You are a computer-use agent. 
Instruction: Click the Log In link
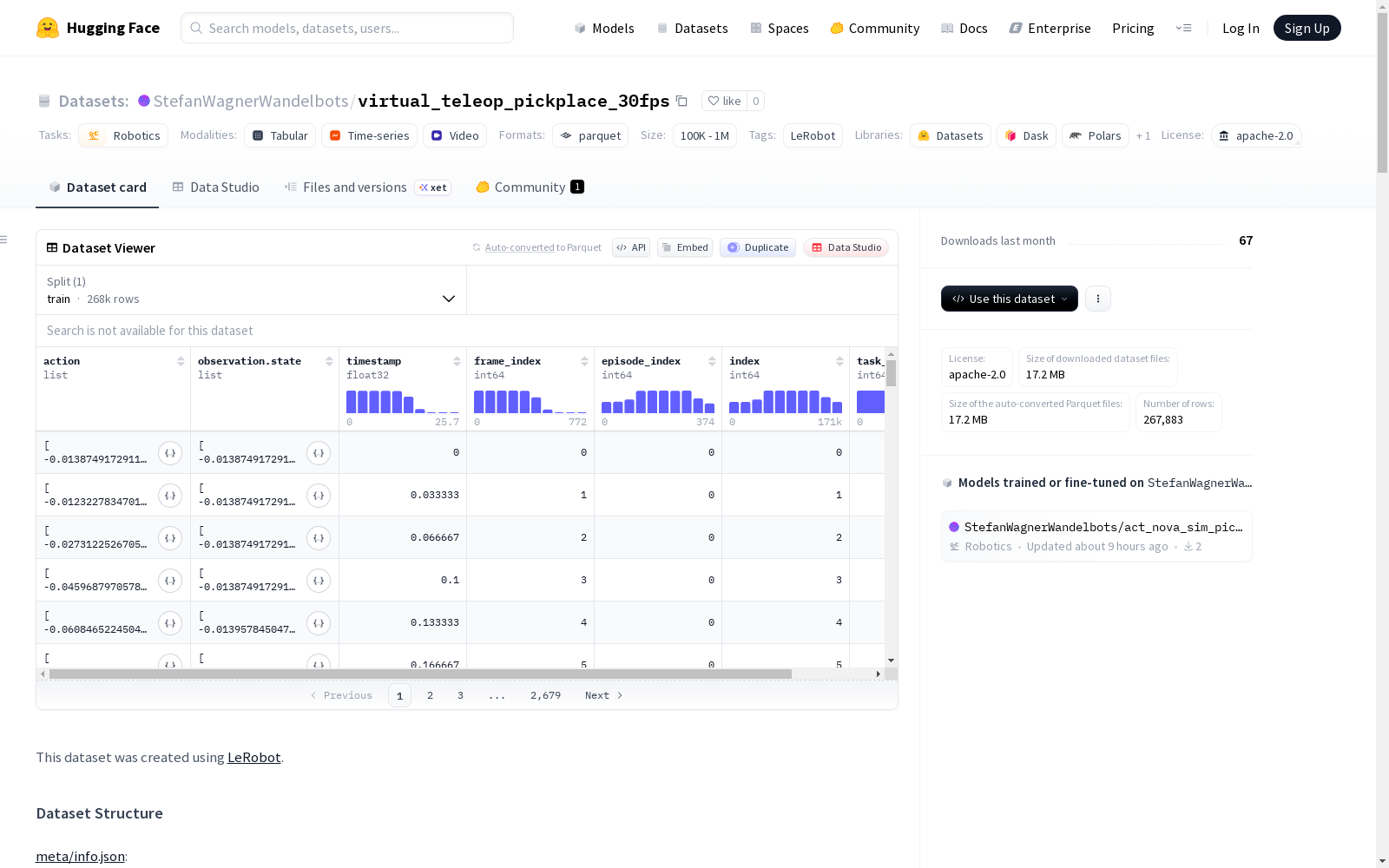pos(1241,28)
